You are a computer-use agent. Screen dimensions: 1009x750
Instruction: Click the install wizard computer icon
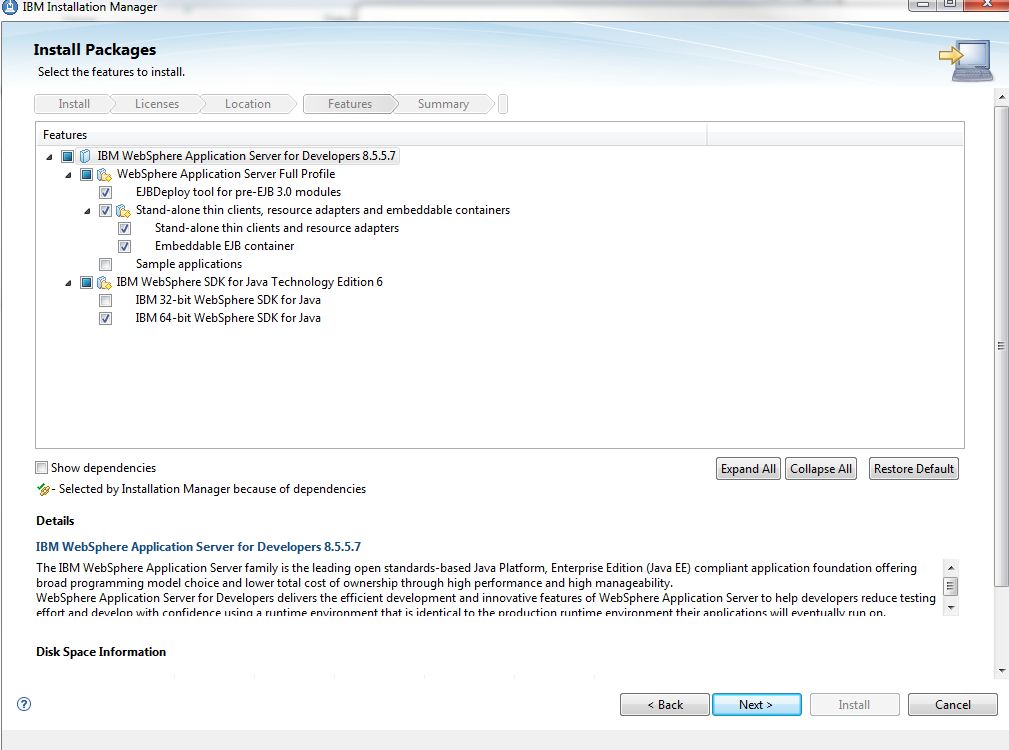[967, 60]
